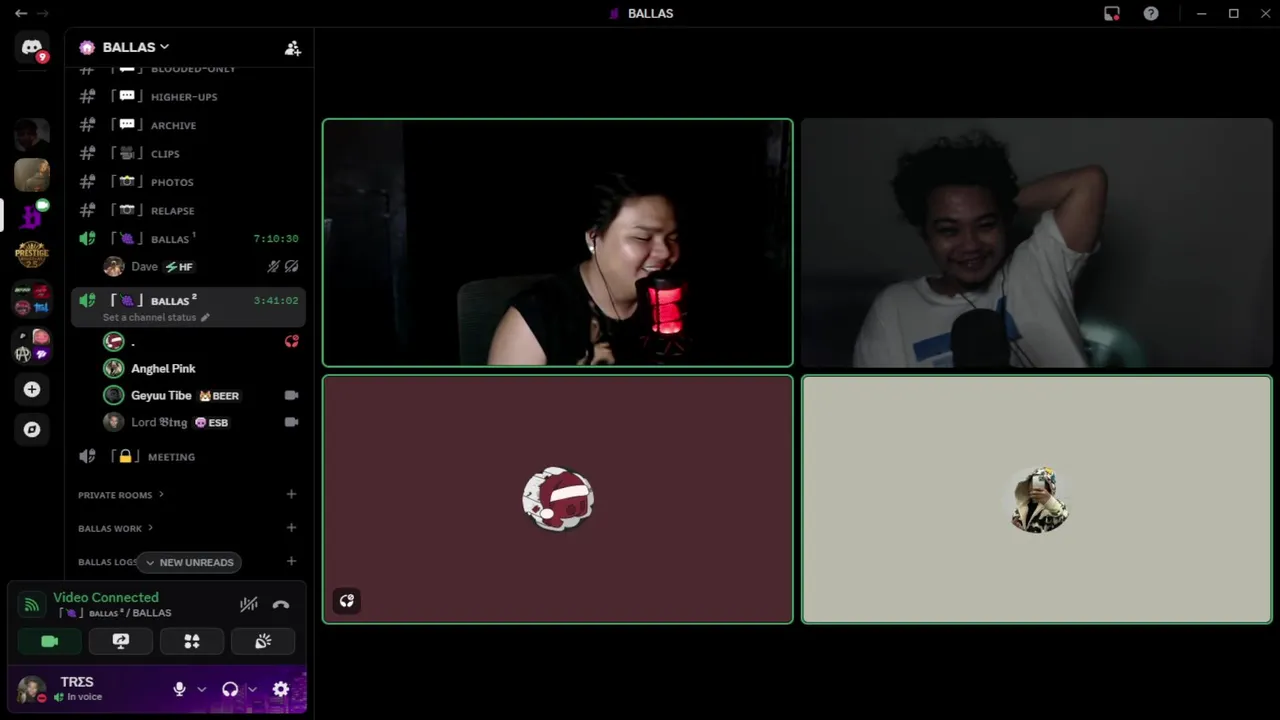The width and height of the screenshot is (1280, 720).
Task: Open the soundboard
Action: (263, 641)
